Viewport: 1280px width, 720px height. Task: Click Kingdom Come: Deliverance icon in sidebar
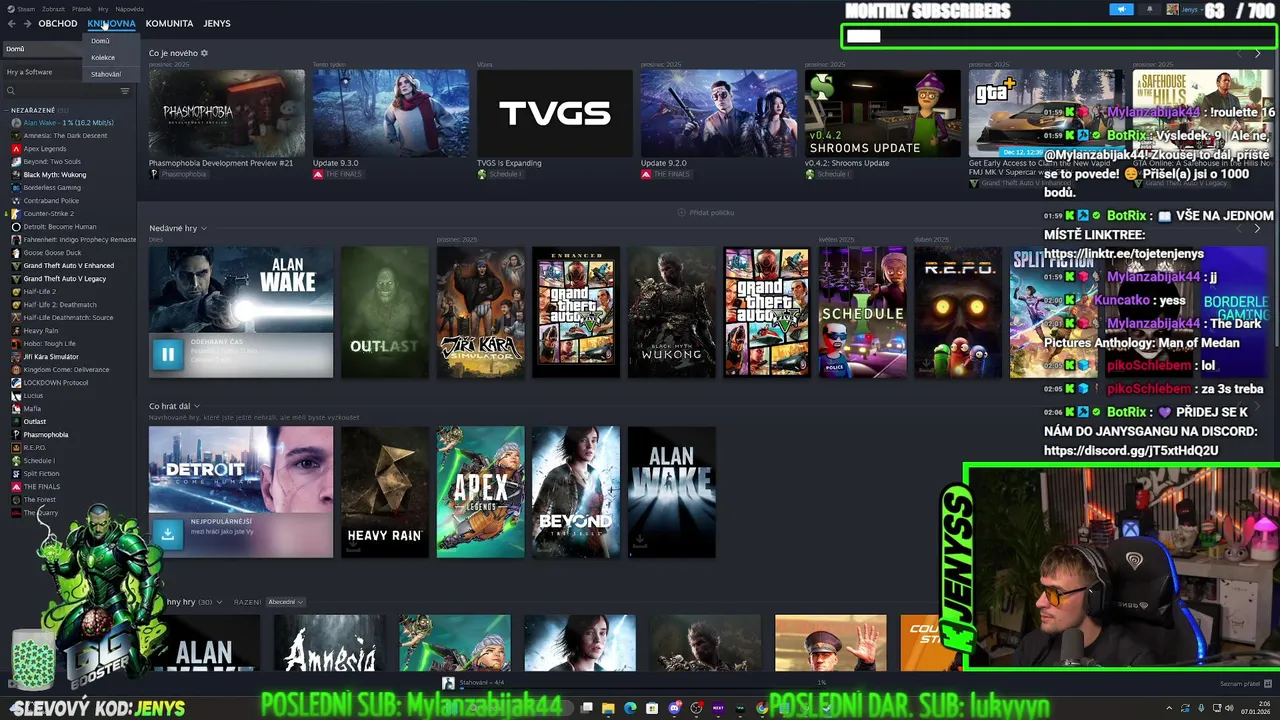[x=16, y=369]
